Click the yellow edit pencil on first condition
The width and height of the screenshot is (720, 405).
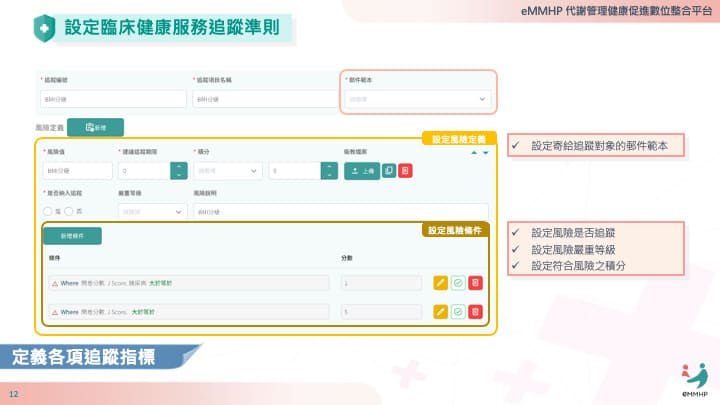[x=441, y=283]
